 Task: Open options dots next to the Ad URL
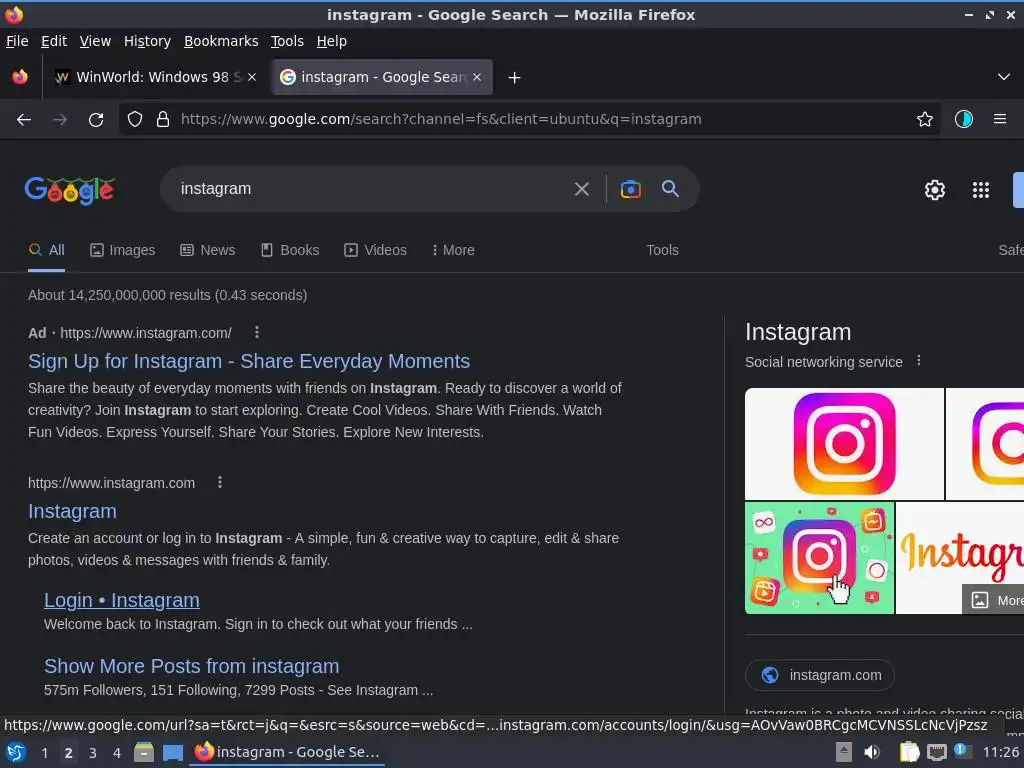pyautogui.click(x=257, y=333)
